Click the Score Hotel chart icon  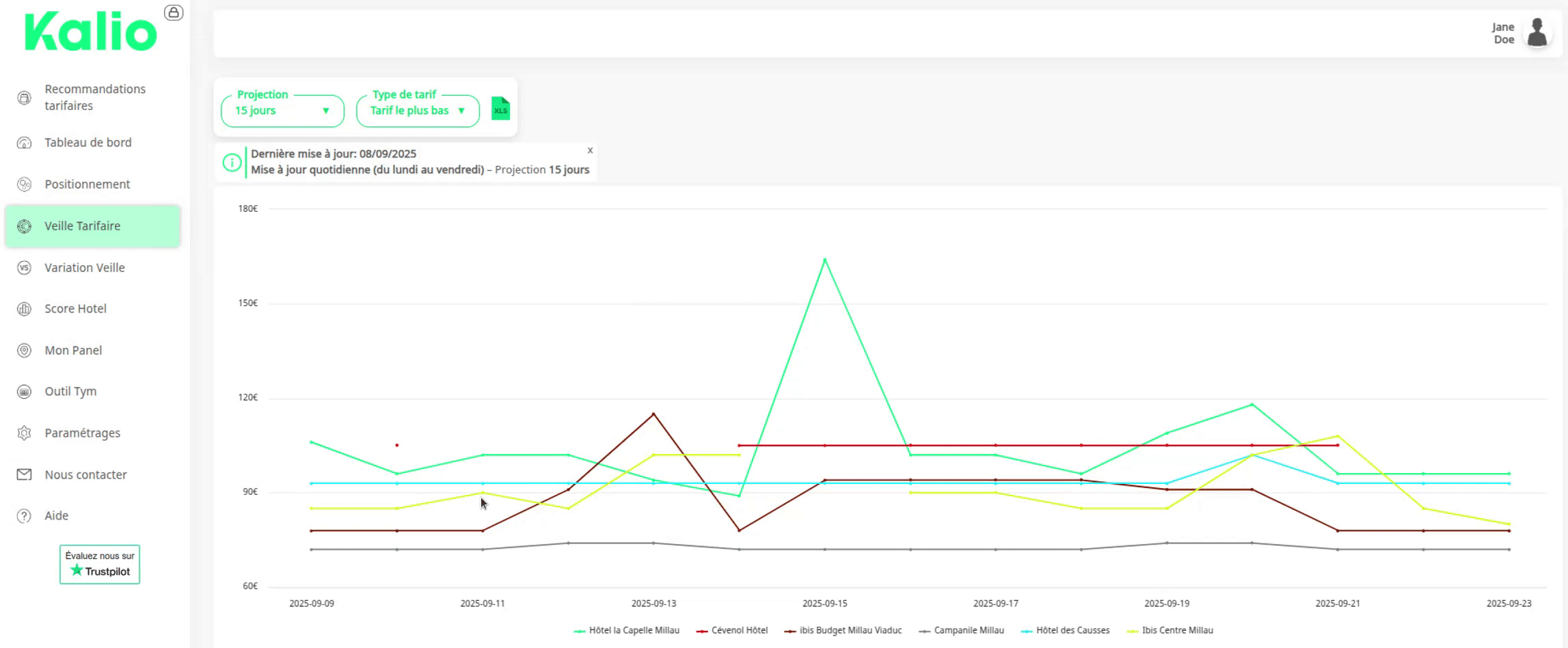point(24,309)
